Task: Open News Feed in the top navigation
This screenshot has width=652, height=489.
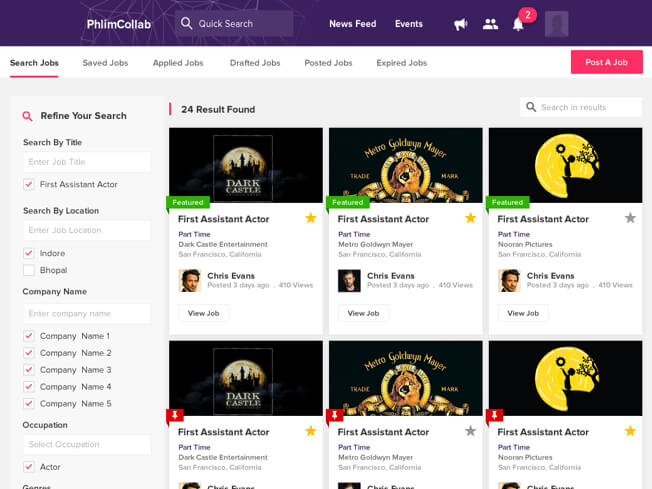Action: 353,24
